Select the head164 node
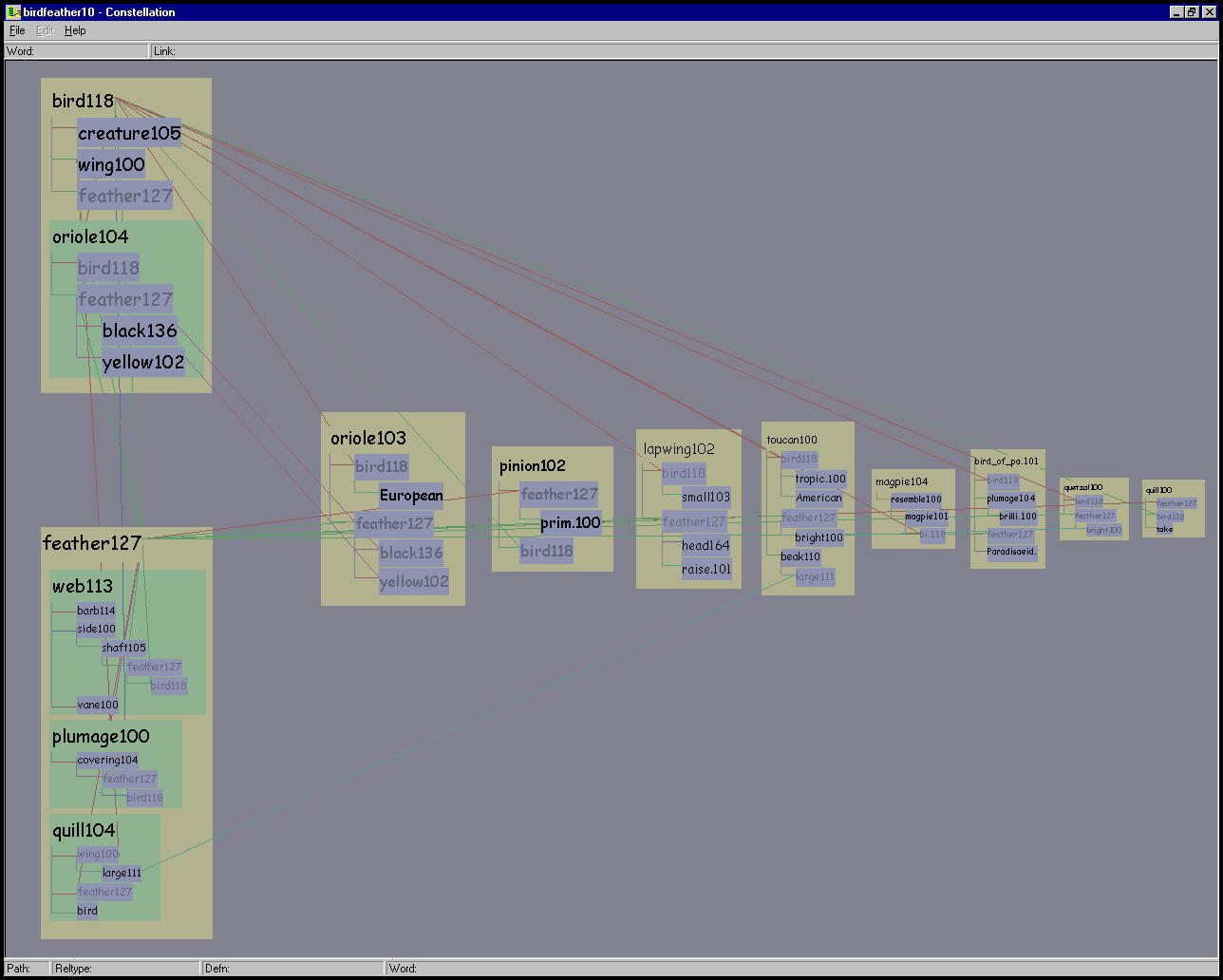1223x980 pixels. pos(706,546)
